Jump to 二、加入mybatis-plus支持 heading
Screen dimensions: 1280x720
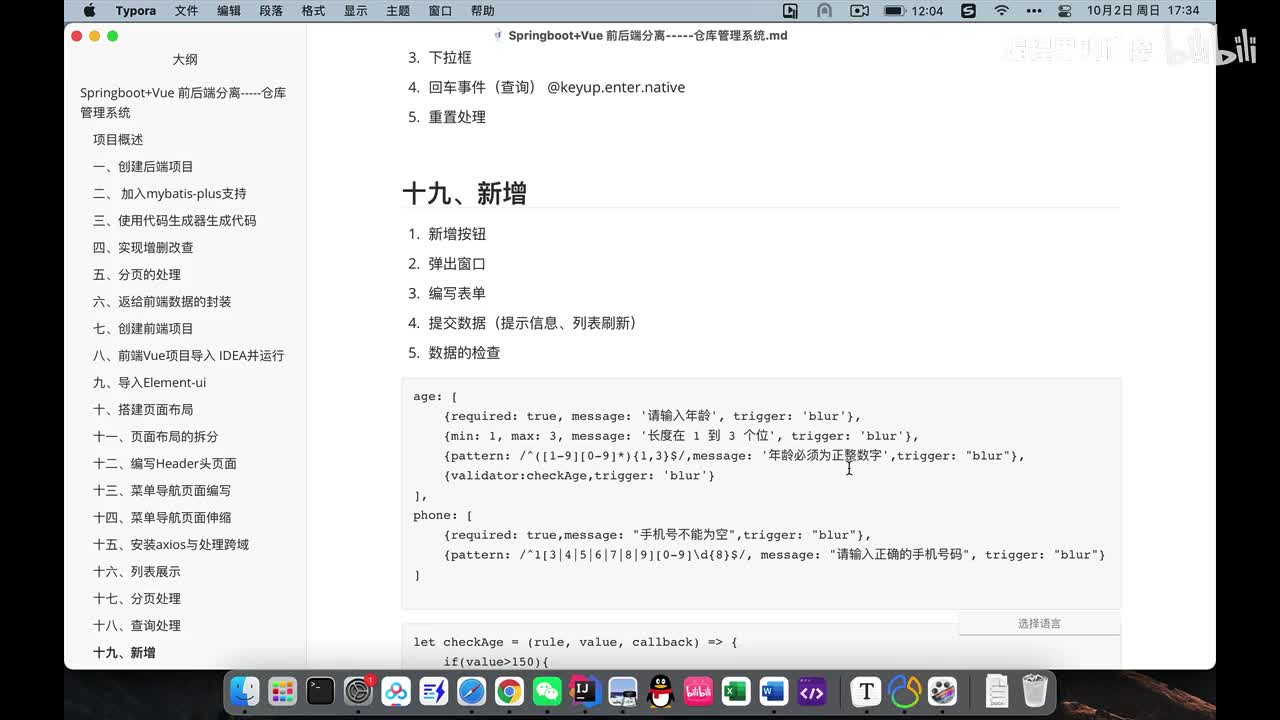pyautogui.click(x=169, y=193)
